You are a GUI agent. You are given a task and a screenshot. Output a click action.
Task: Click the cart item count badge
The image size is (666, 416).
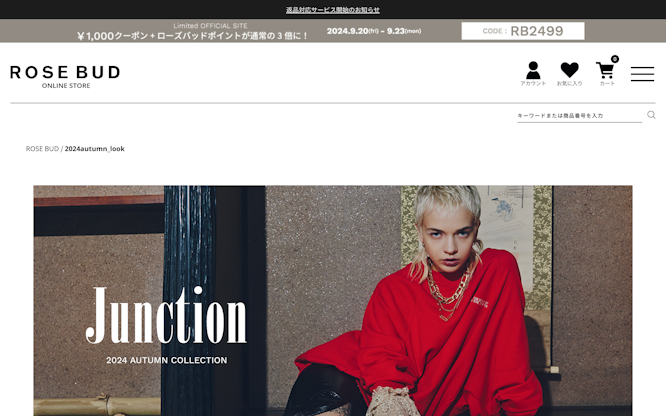pos(615,59)
